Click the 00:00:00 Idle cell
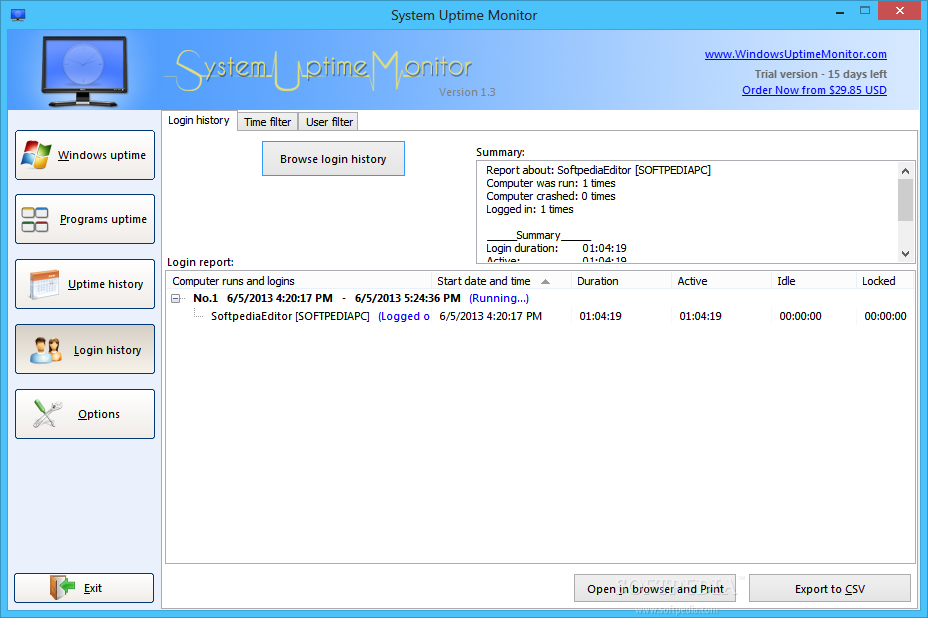The height and width of the screenshot is (628, 928). (x=800, y=316)
